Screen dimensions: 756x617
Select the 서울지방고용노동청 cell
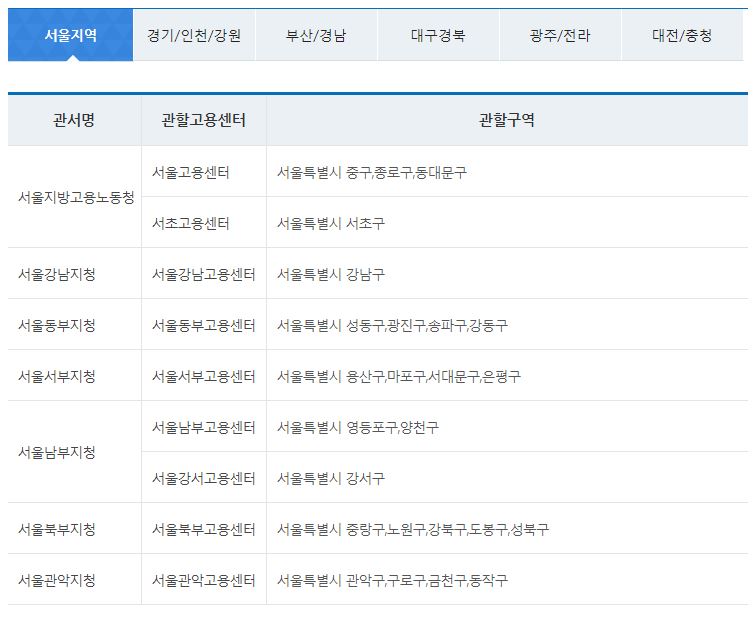tap(74, 197)
